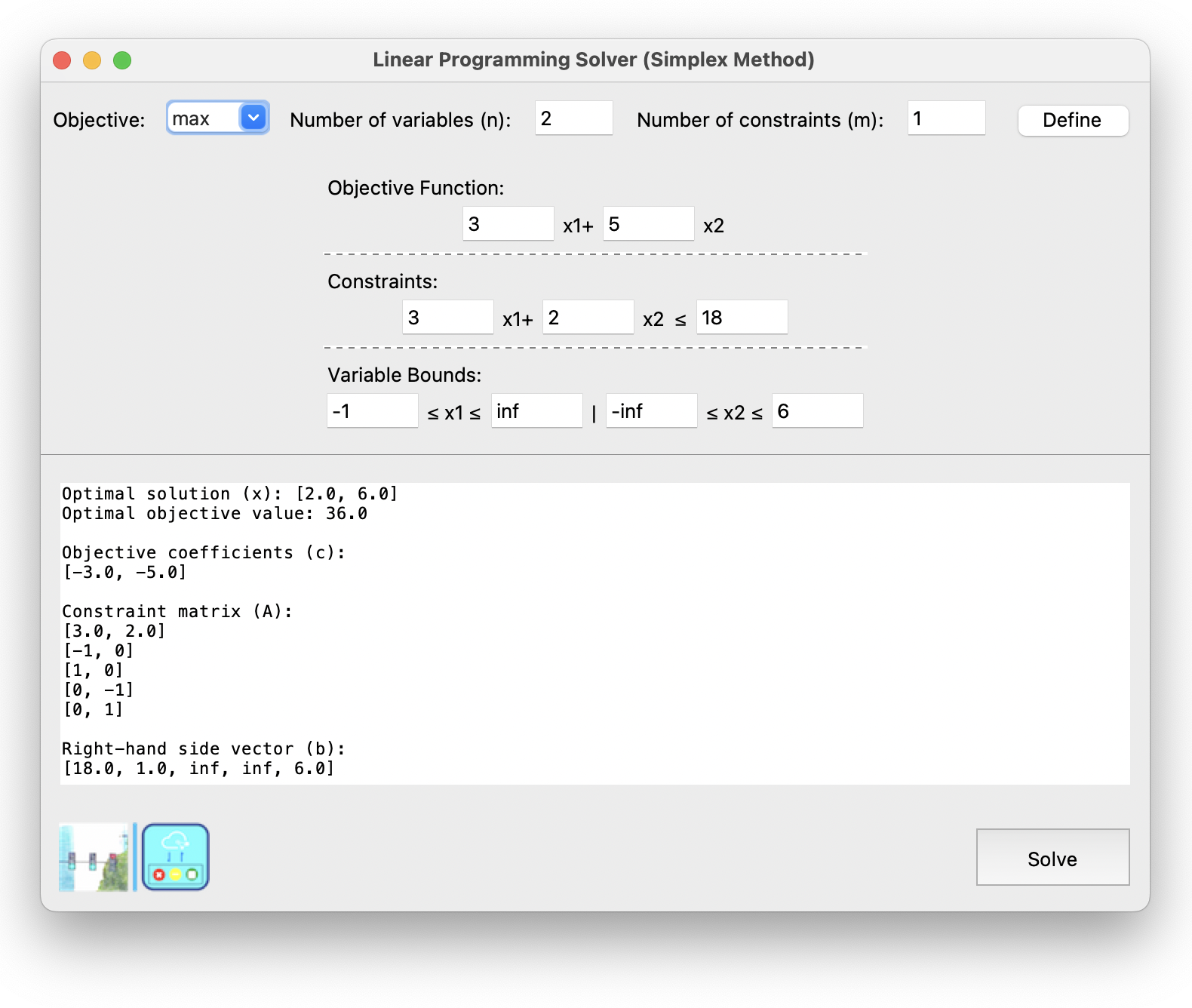Click the '[0, -1]' matrix row
This screenshot has height=1008, width=1192.
point(98,690)
